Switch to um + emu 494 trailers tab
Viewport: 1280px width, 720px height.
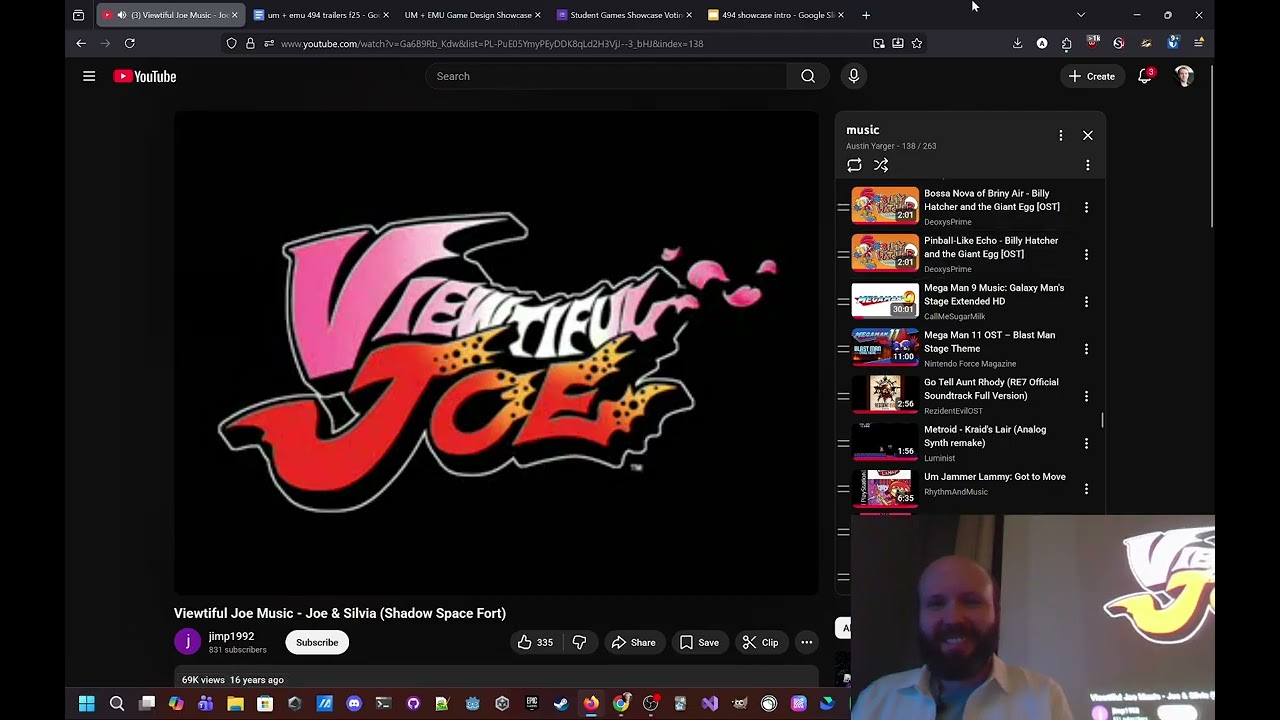point(321,15)
